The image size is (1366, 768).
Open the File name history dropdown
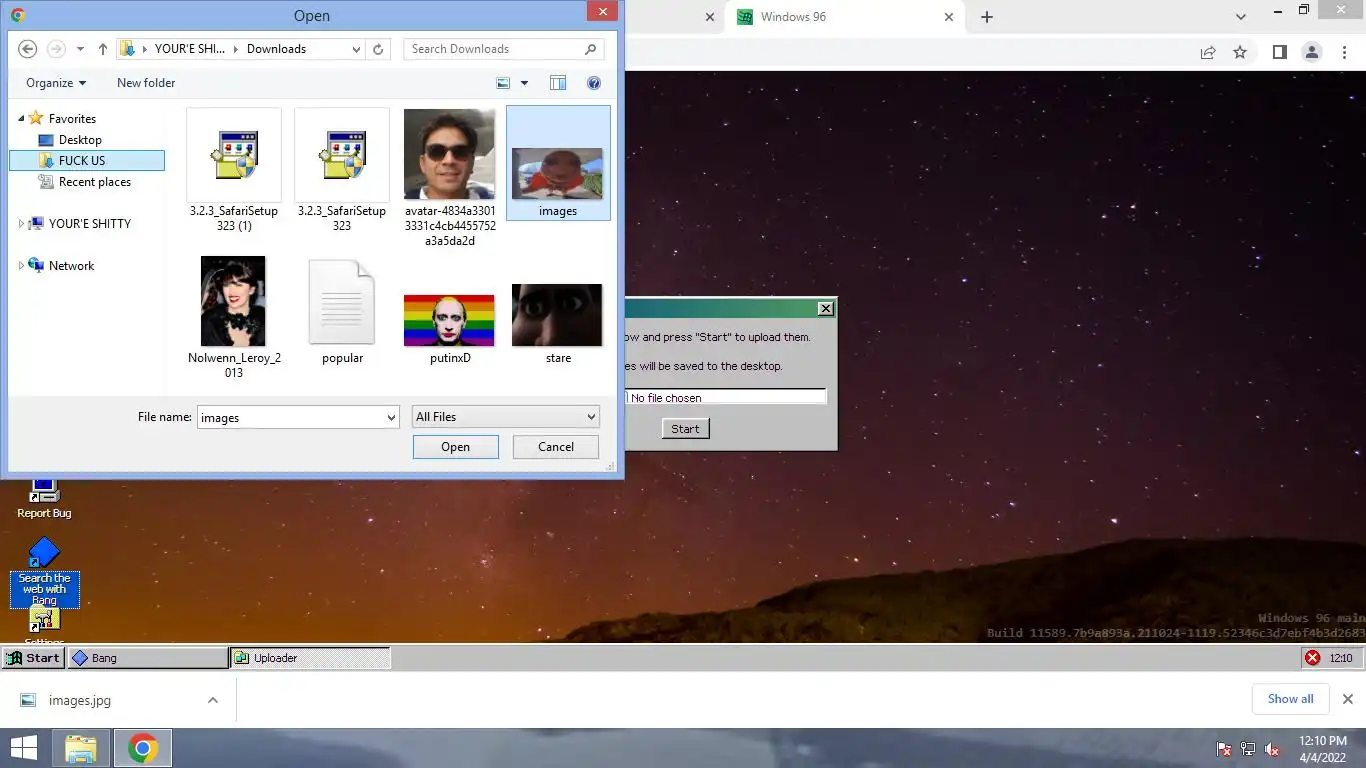pyautogui.click(x=391, y=417)
